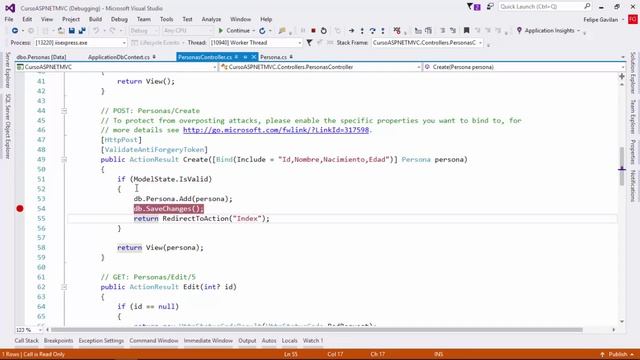The width and height of the screenshot is (640, 360).
Task: Switch to the dbo.Personas [Data] tab
Action: [x=41, y=57]
